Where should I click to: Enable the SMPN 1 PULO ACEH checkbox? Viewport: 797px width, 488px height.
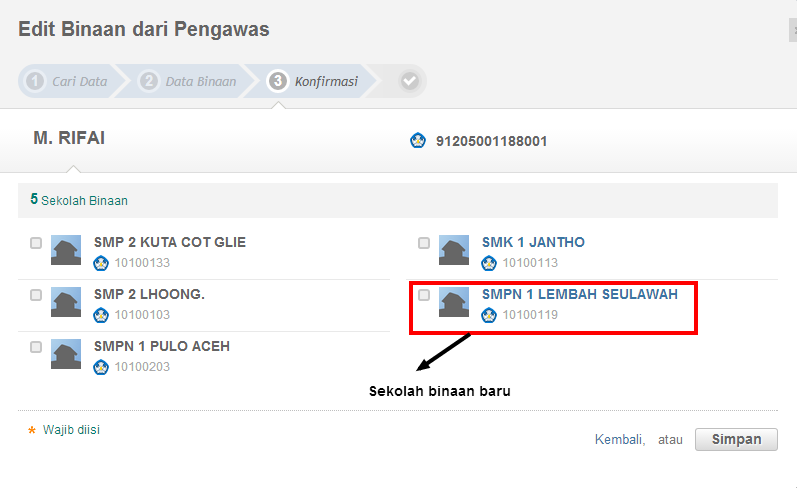36,347
